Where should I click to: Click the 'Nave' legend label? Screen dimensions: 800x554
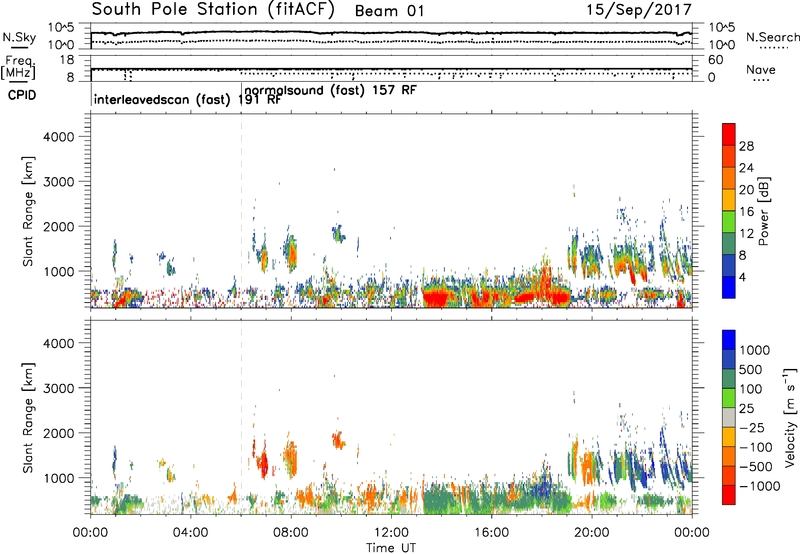coord(760,70)
